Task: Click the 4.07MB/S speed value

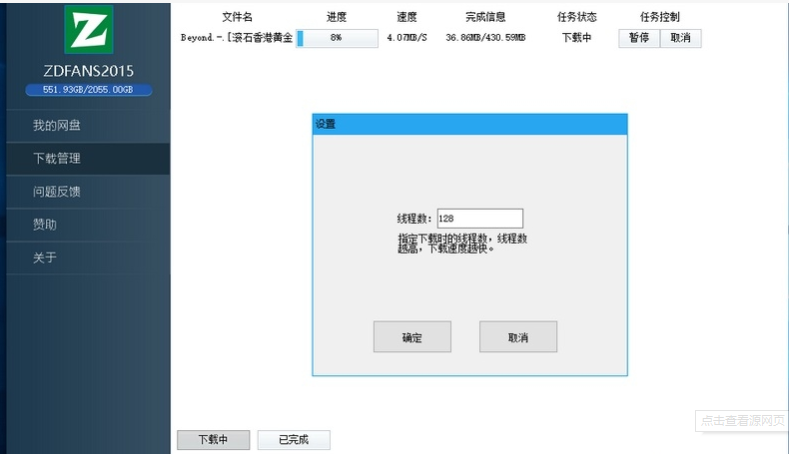Action: point(407,38)
